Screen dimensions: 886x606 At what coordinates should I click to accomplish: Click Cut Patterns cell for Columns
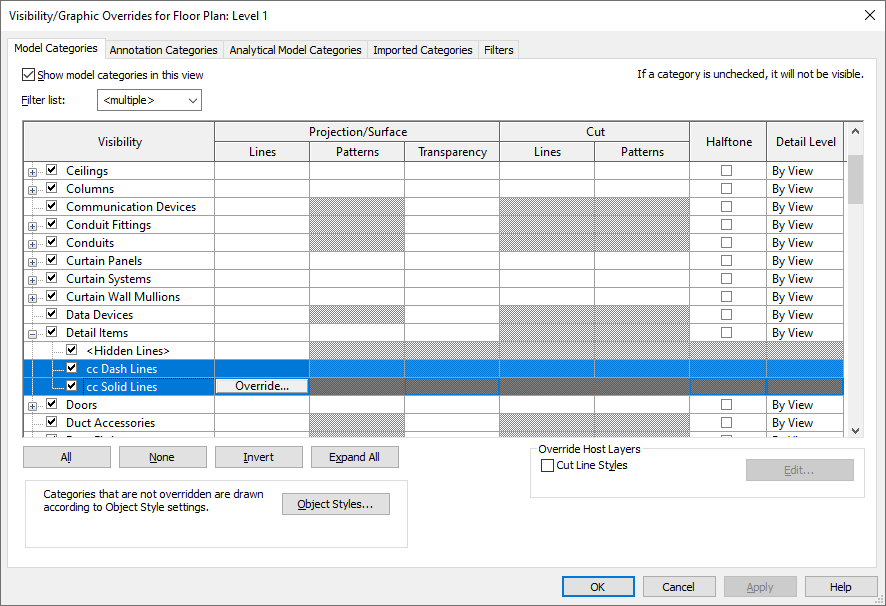point(642,189)
